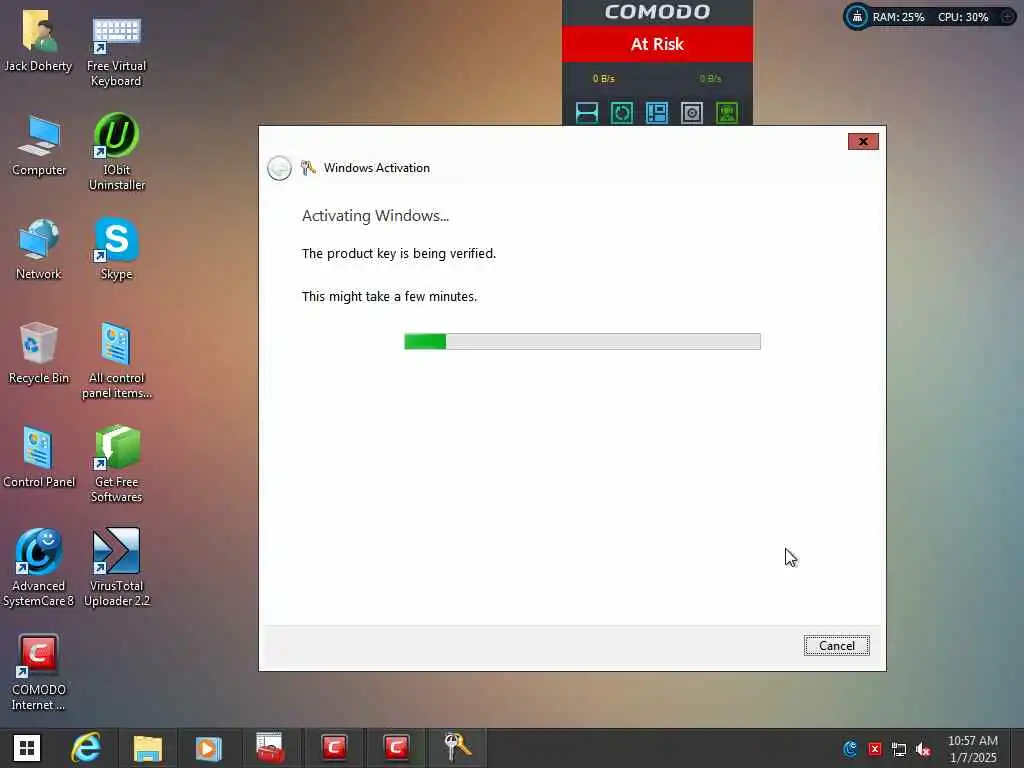Click the COMODO widget logo
Image resolution: width=1024 pixels, height=768 pixels.
coord(657,12)
